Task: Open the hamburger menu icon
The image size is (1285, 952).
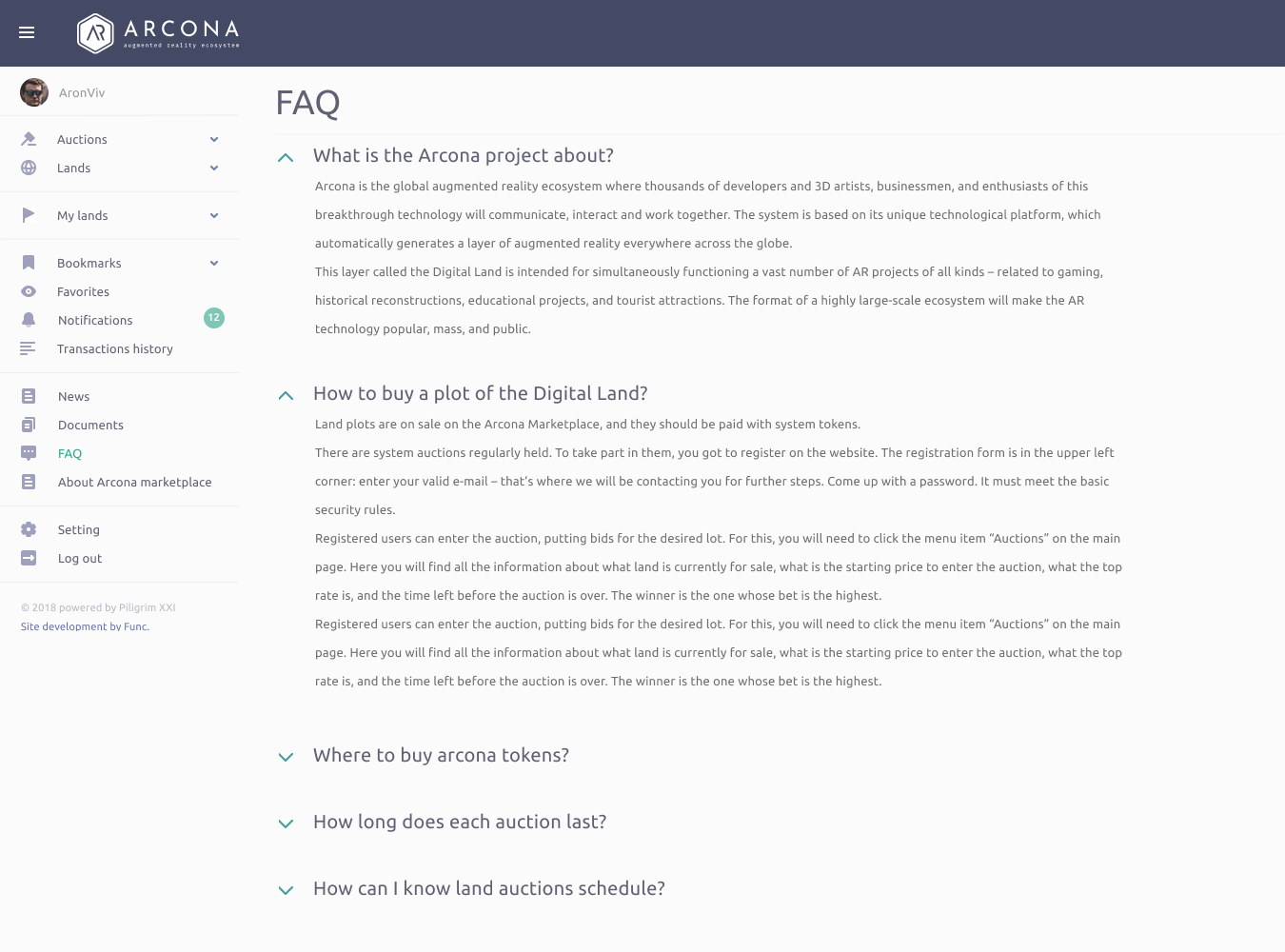Action: tap(27, 32)
